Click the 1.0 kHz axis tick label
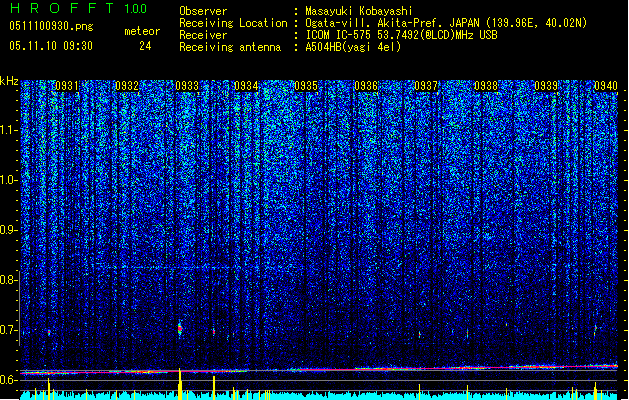 [9, 180]
